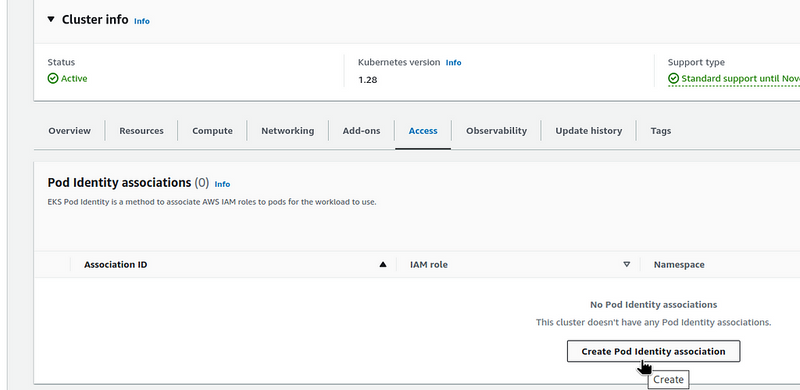The height and width of the screenshot is (390, 800).
Task: Collapse the Cluster info section triangle
Action: point(51,19)
